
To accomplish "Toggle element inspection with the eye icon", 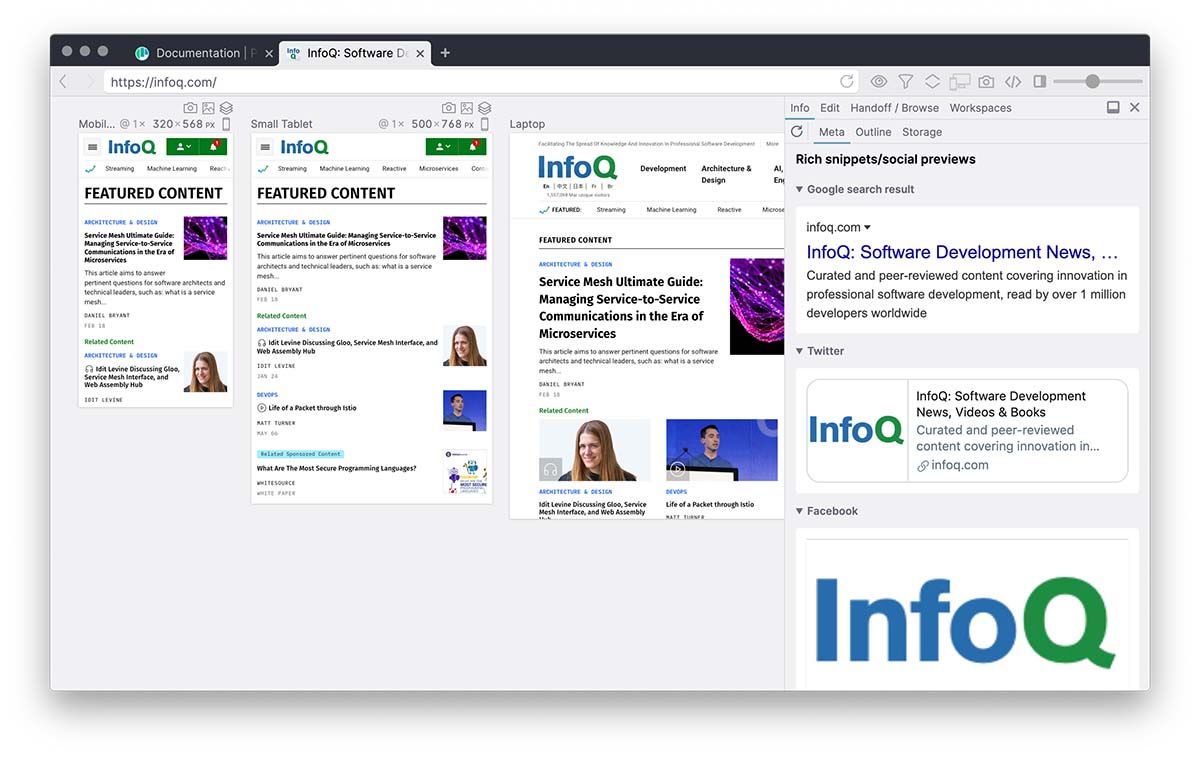I will point(878,81).
